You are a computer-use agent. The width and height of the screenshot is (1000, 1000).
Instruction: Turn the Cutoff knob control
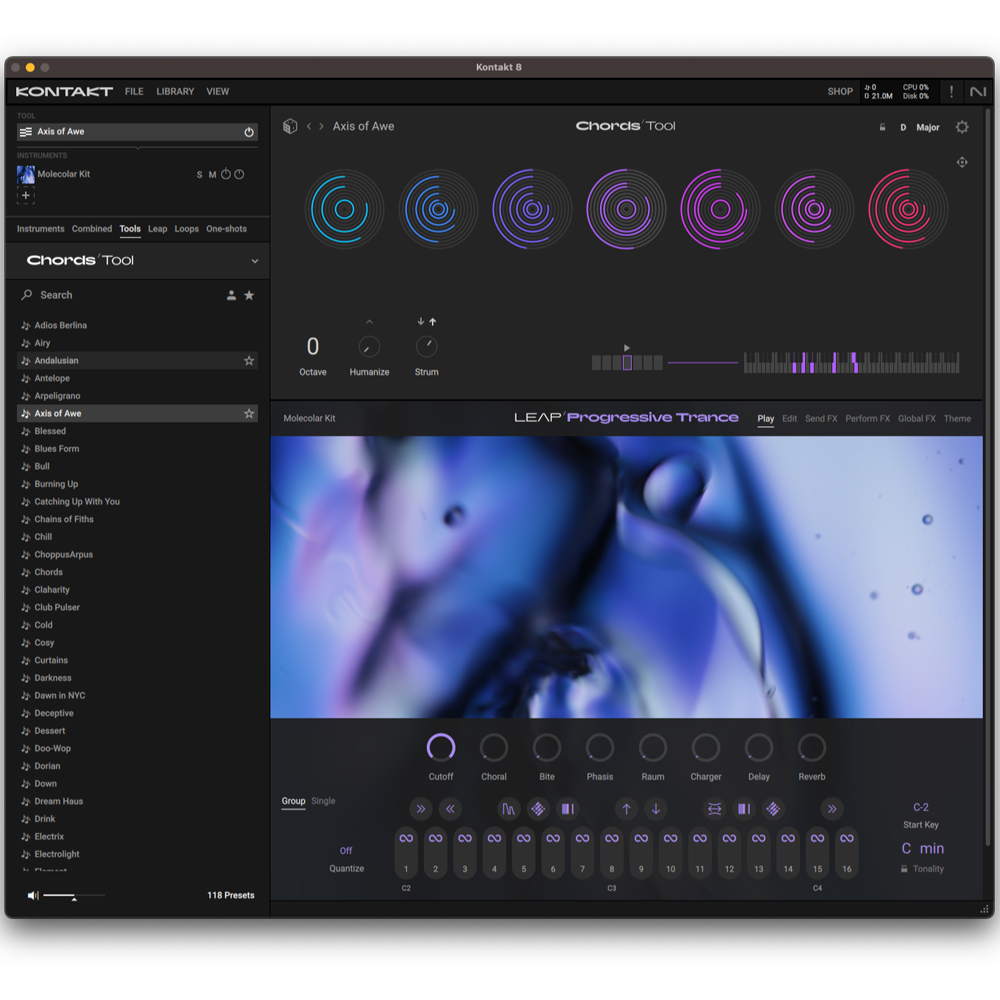point(441,746)
